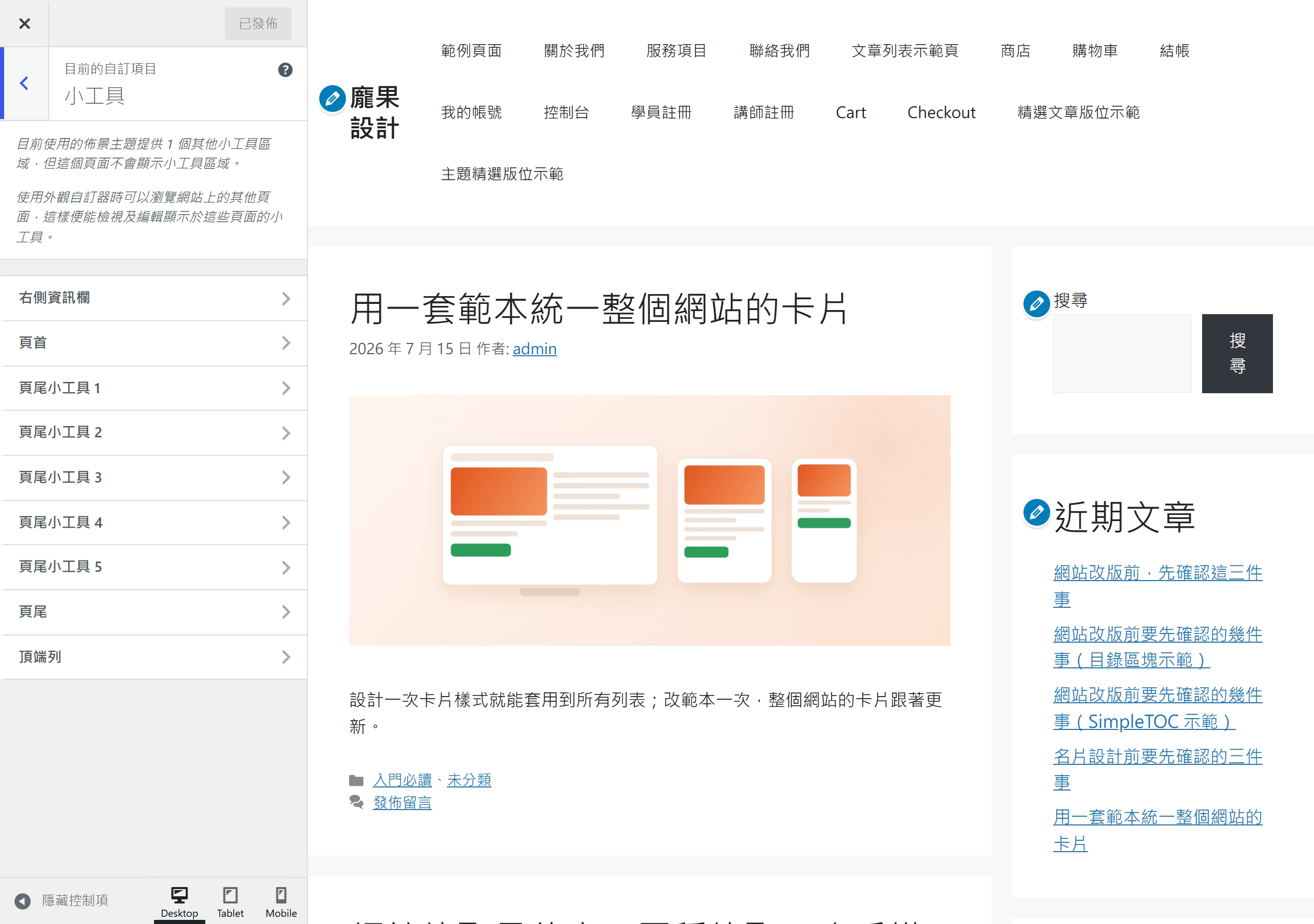
Task: Open recent post with SimpleTOC 示範
Action: pyautogui.click(x=1157, y=708)
